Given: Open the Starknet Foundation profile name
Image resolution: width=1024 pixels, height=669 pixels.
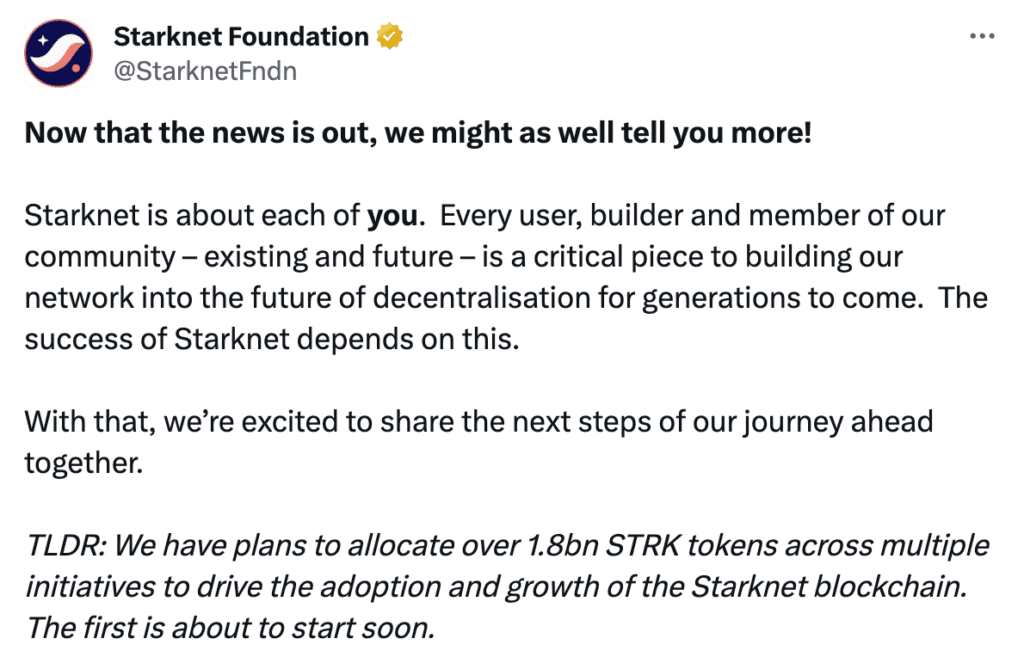Looking at the screenshot, I should 242,36.
